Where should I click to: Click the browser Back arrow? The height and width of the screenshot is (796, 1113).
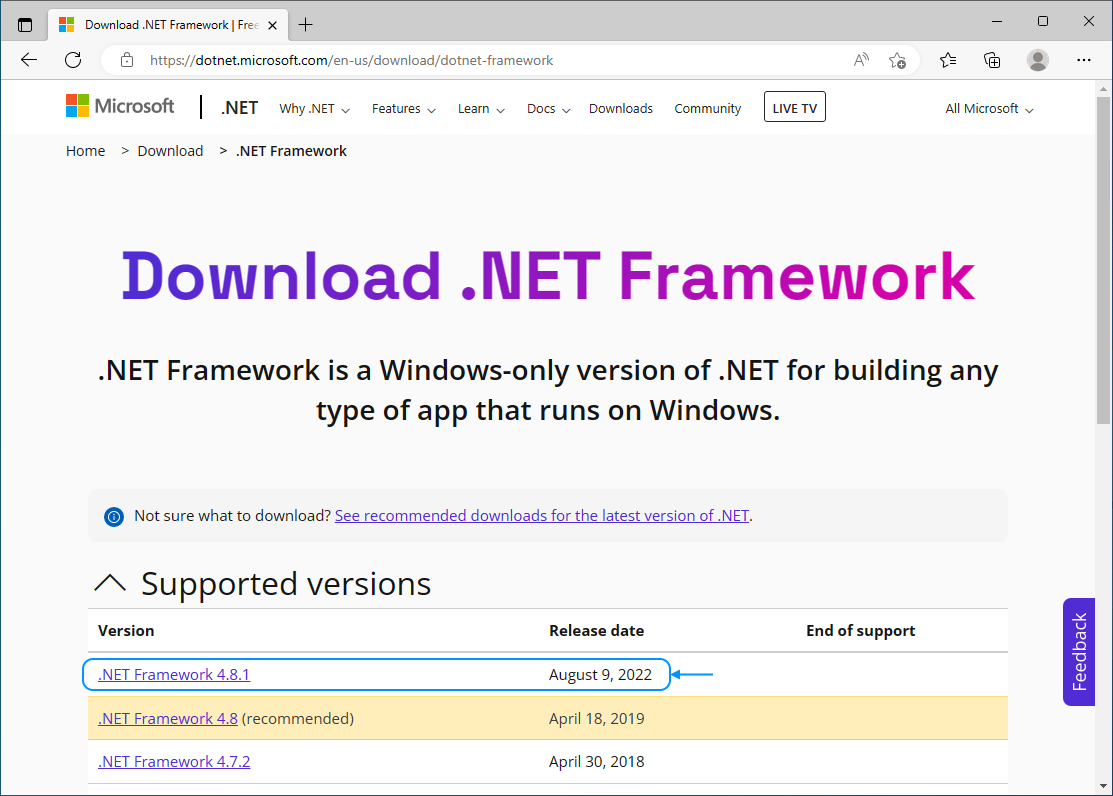click(x=28, y=60)
